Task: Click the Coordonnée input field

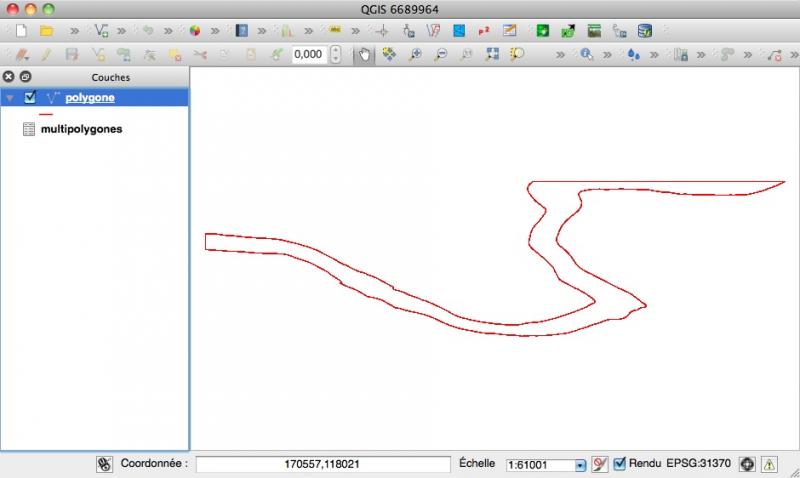Action: coord(322,464)
